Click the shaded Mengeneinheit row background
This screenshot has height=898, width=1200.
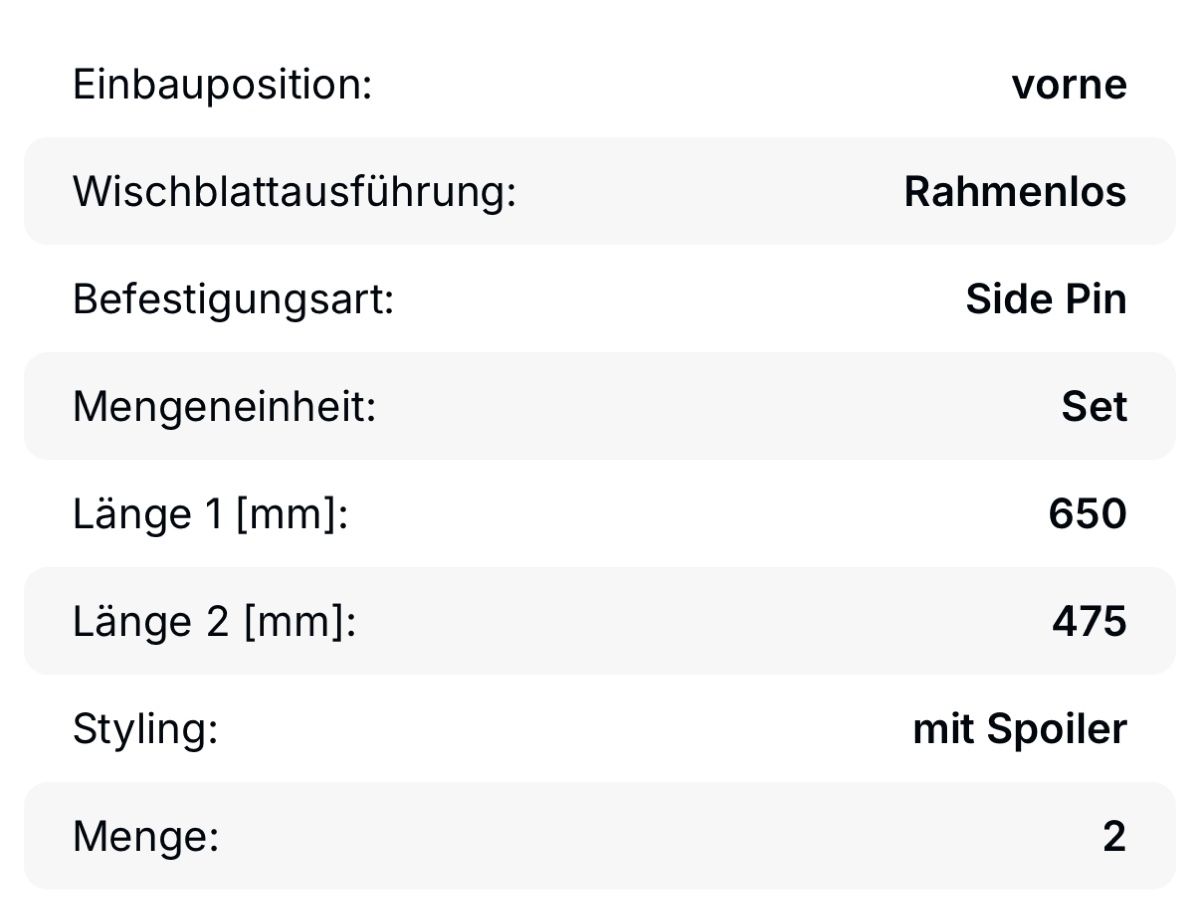pyautogui.click(x=700, y=407)
